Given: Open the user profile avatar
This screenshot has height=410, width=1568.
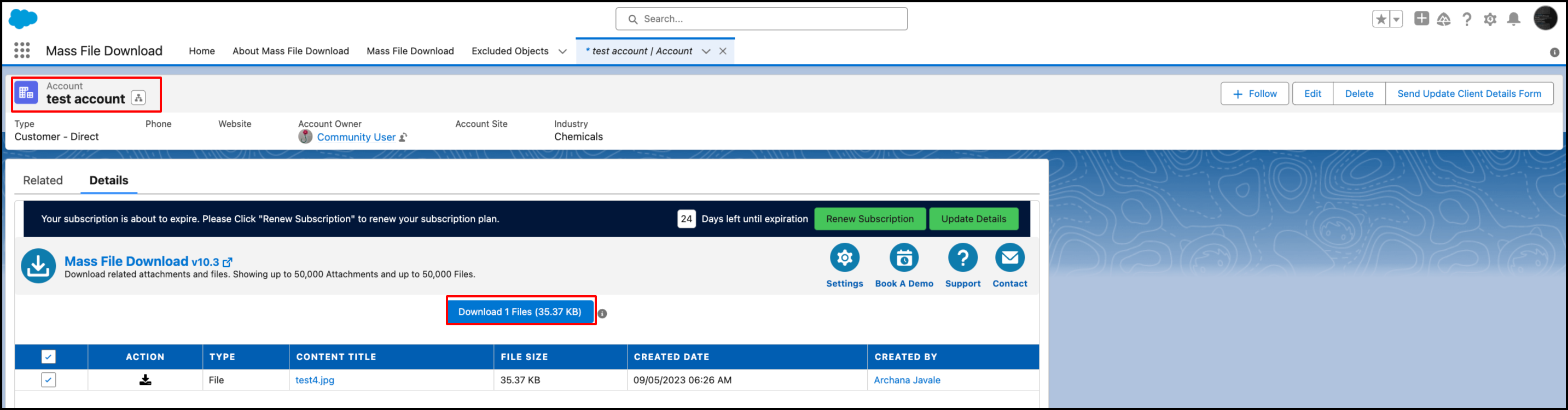Looking at the screenshot, I should (x=1545, y=18).
